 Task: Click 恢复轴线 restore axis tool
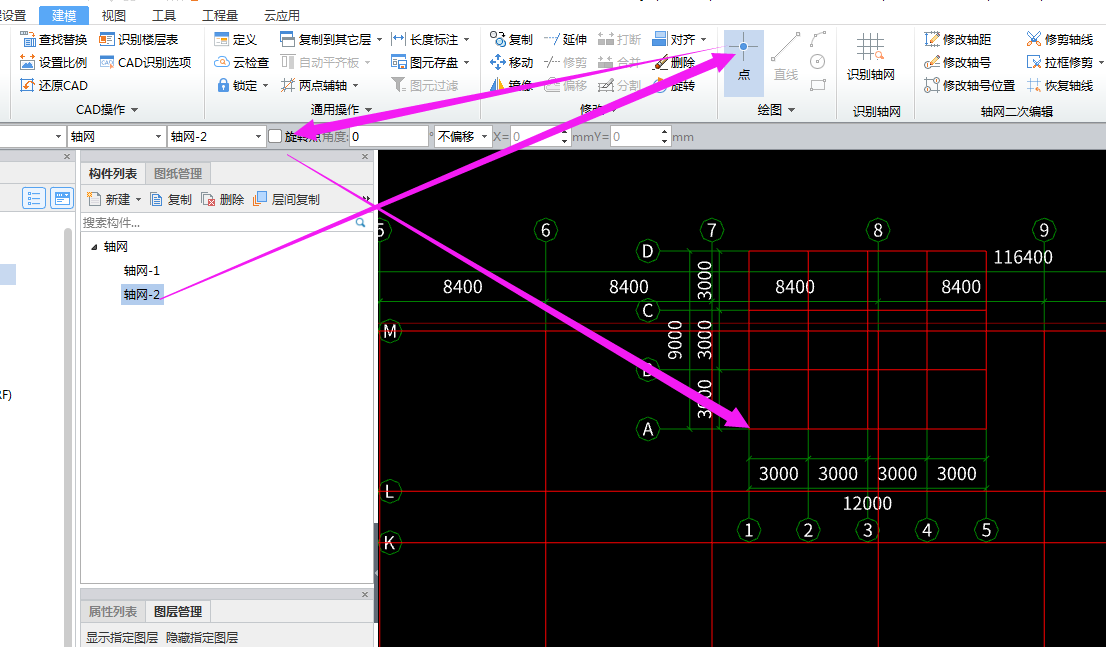tap(1060, 85)
